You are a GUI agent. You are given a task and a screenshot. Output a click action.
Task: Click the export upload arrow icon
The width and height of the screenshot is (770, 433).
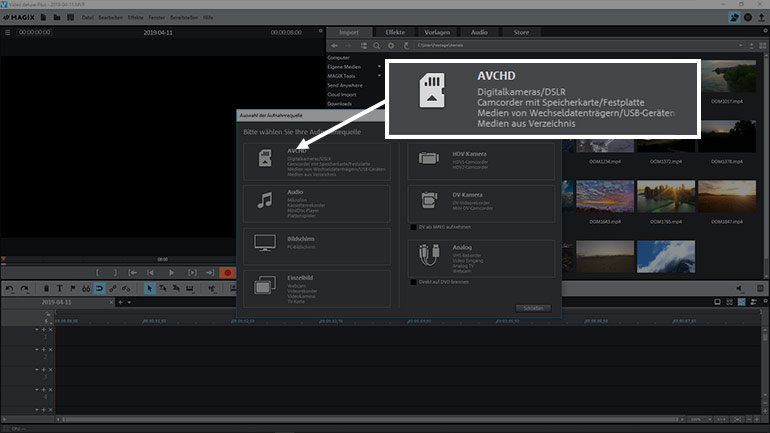pyautogui.click(x=762, y=17)
